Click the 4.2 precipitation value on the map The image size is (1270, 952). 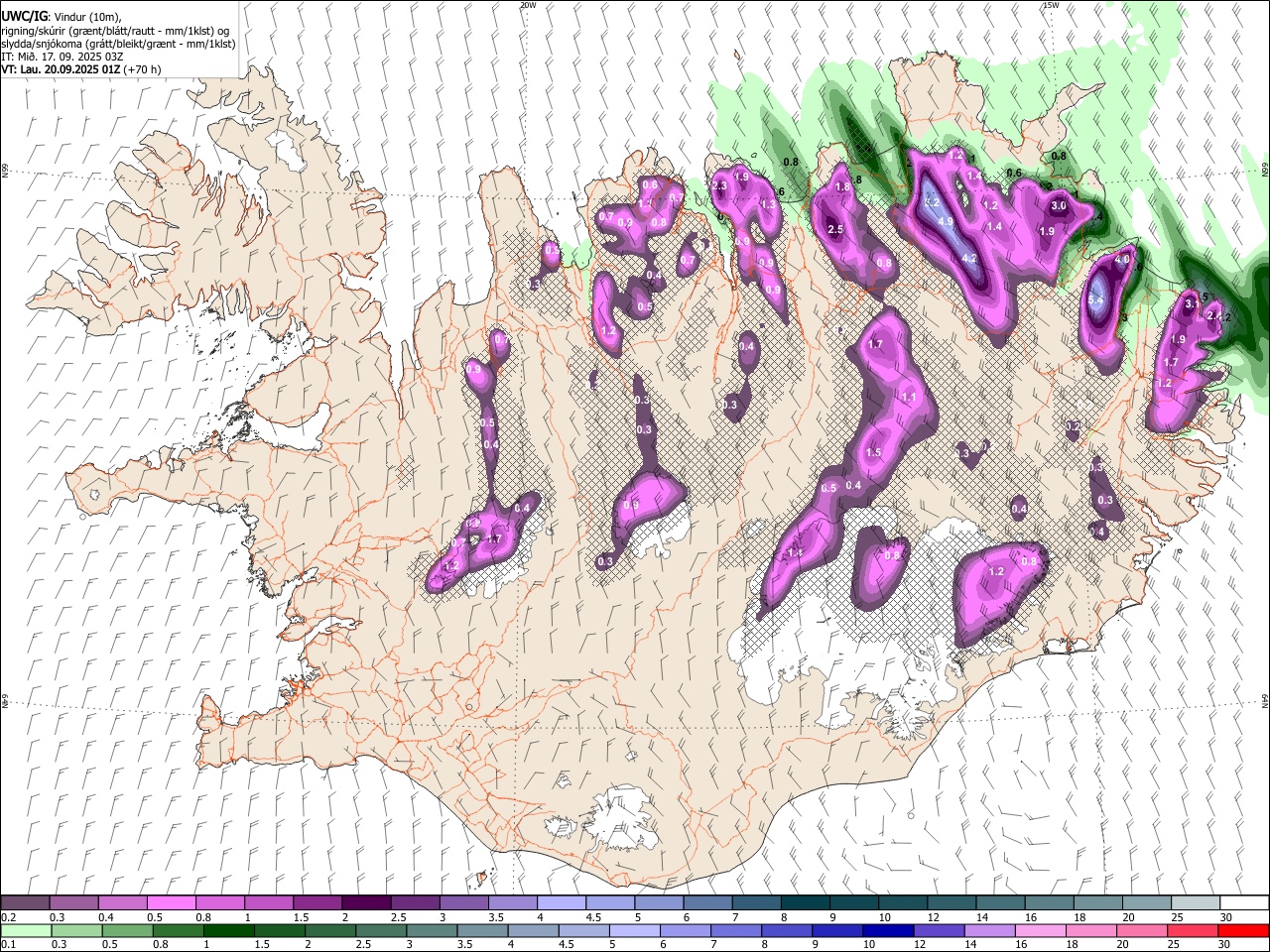(970, 259)
